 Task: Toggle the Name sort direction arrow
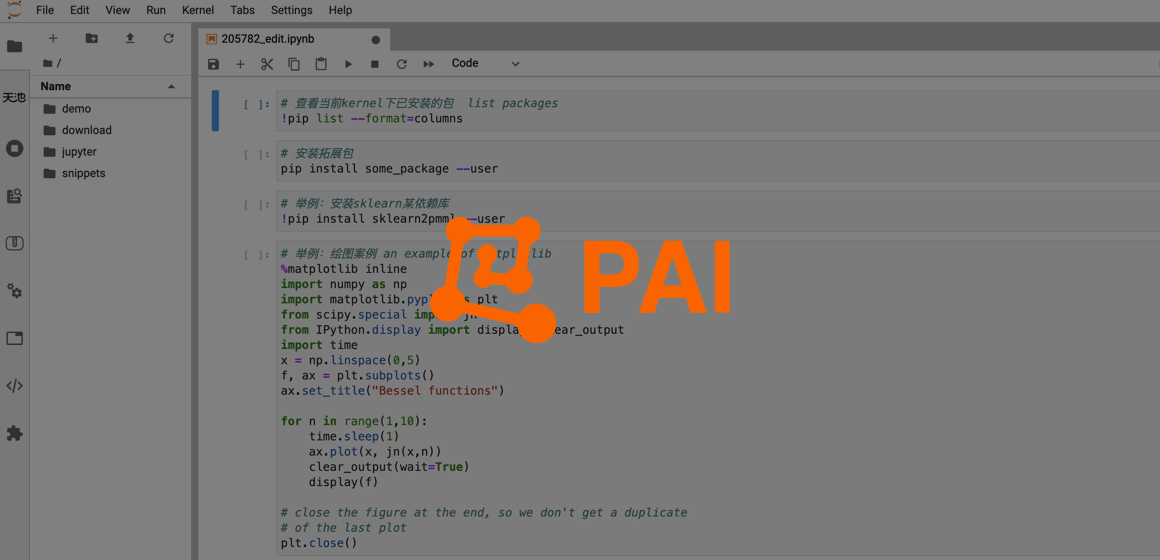click(x=172, y=87)
